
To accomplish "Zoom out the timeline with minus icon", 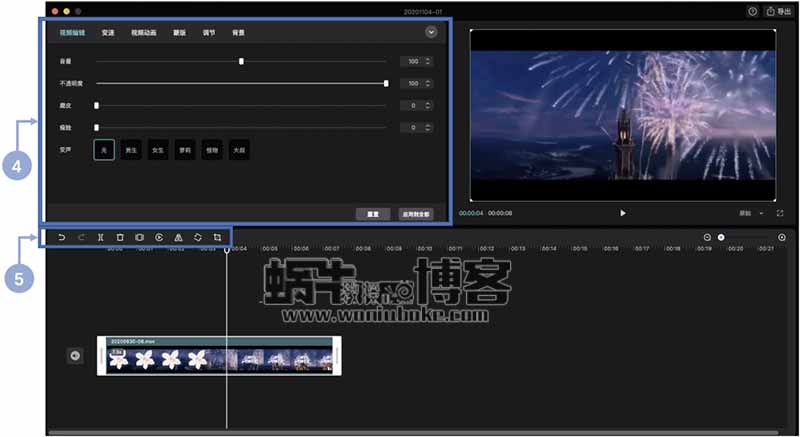I will [707, 237].
